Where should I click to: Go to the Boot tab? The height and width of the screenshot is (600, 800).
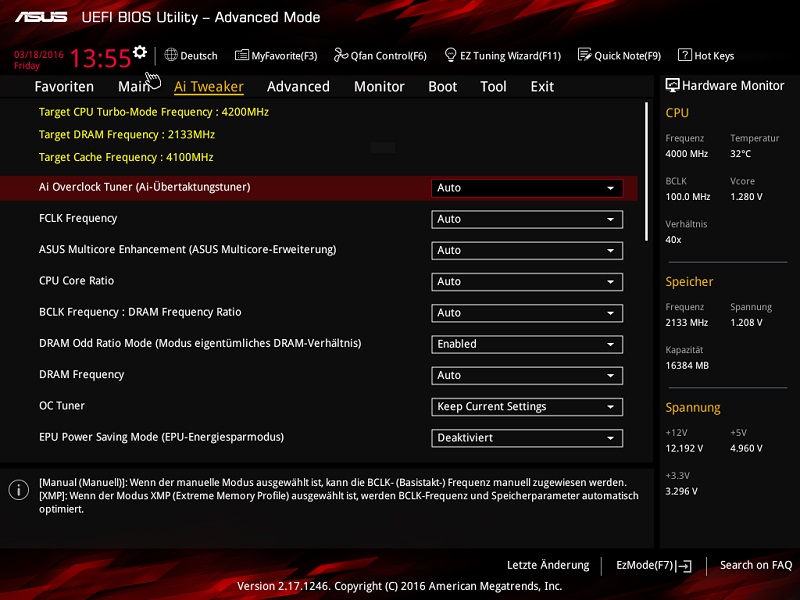442,87
